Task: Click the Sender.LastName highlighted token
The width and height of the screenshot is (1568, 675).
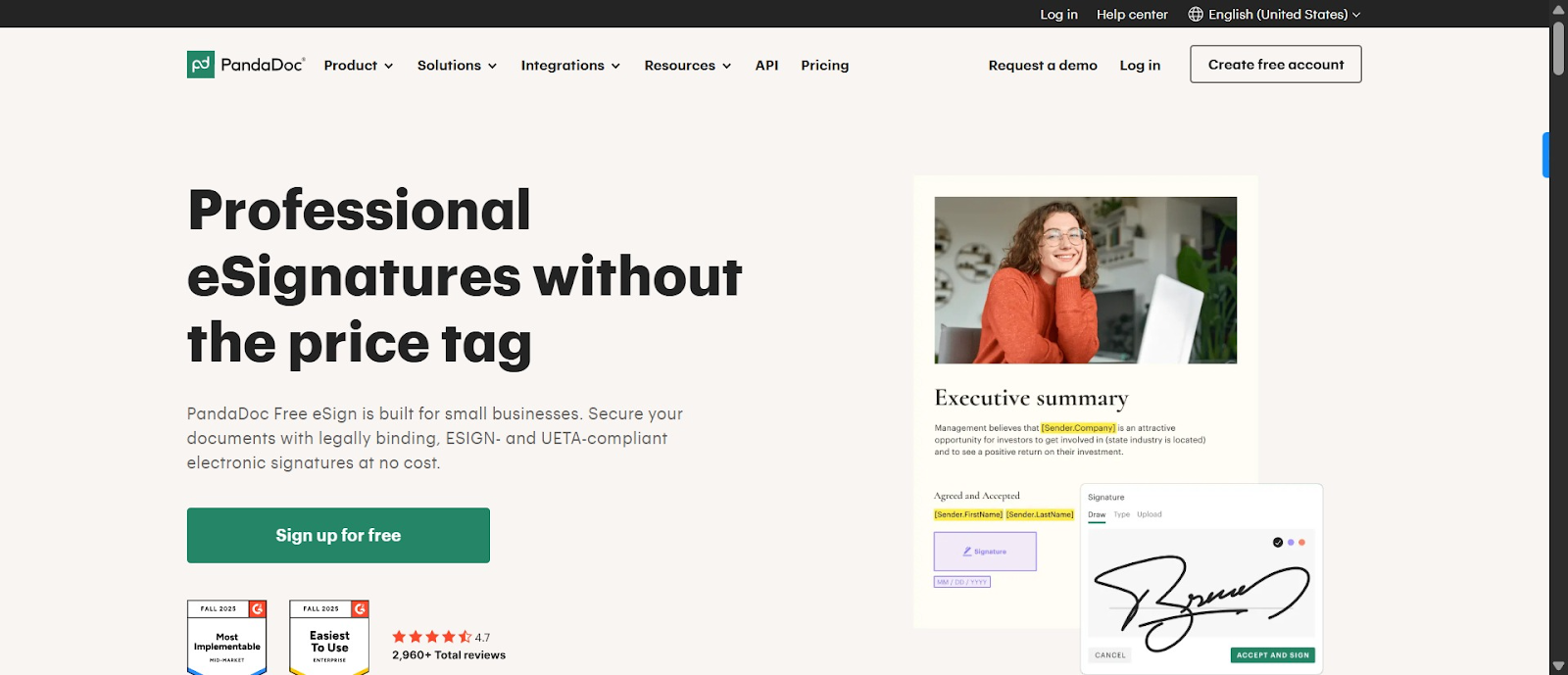Action: [x=1040, y=514]
